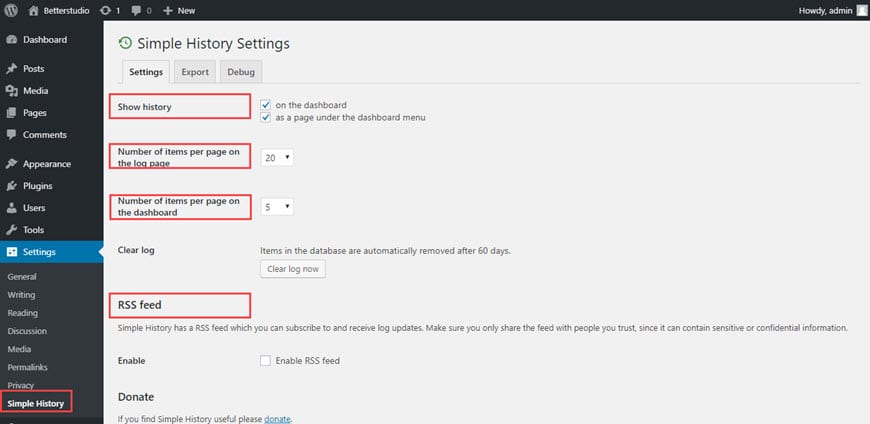Open log page items dropdown showing 20

[x=277, y=158]
